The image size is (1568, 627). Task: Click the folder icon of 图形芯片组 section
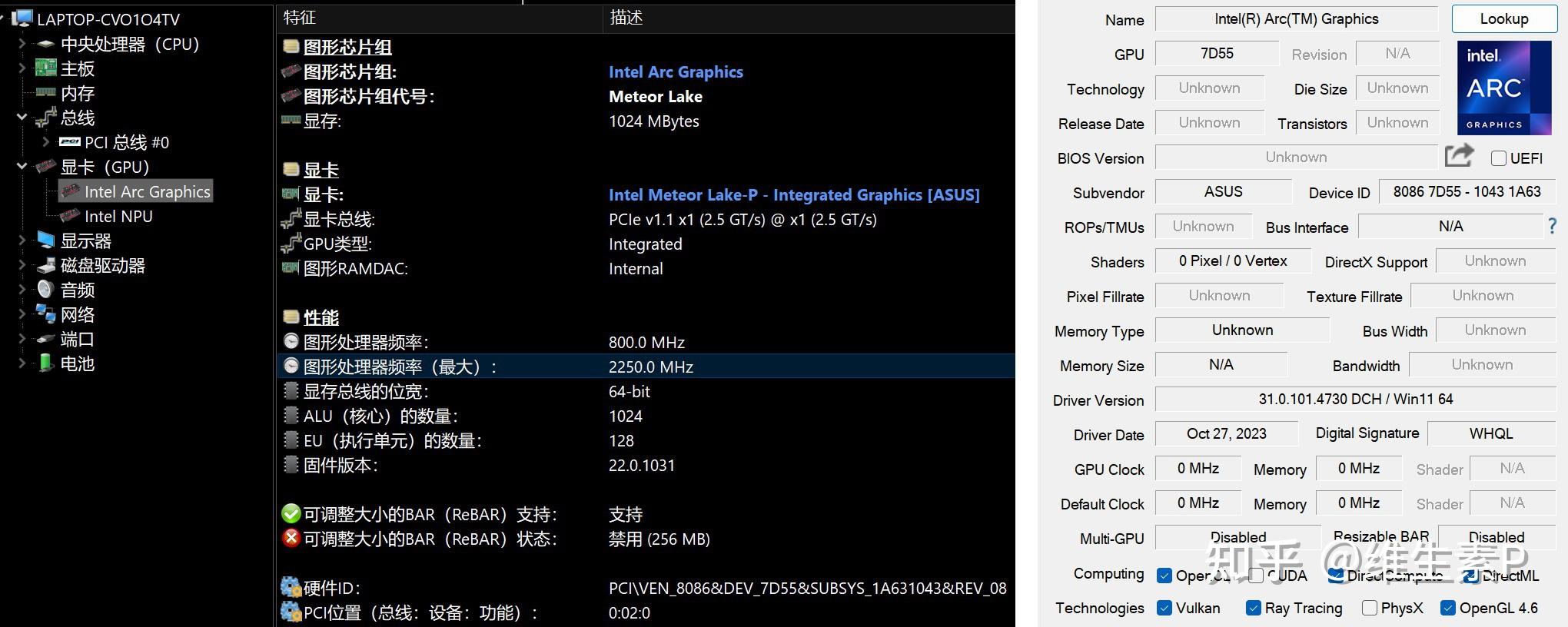291,47
